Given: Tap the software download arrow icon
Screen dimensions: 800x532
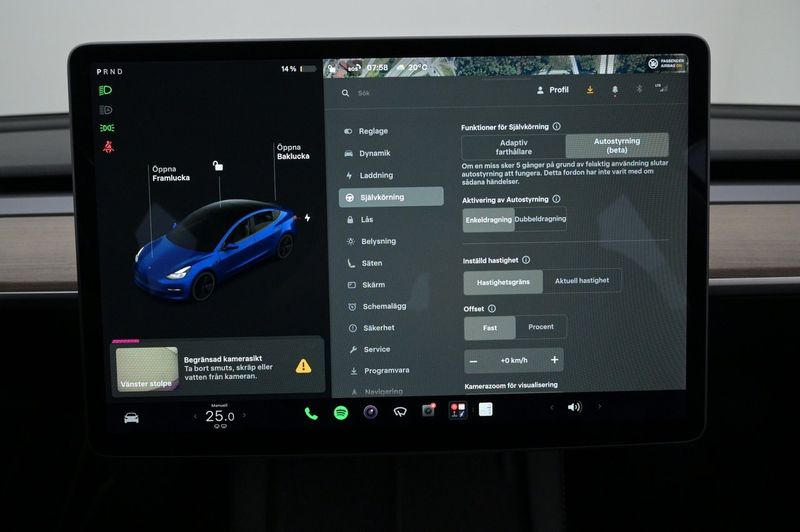Looking at the screenshot, I should (x=590, y=90).
